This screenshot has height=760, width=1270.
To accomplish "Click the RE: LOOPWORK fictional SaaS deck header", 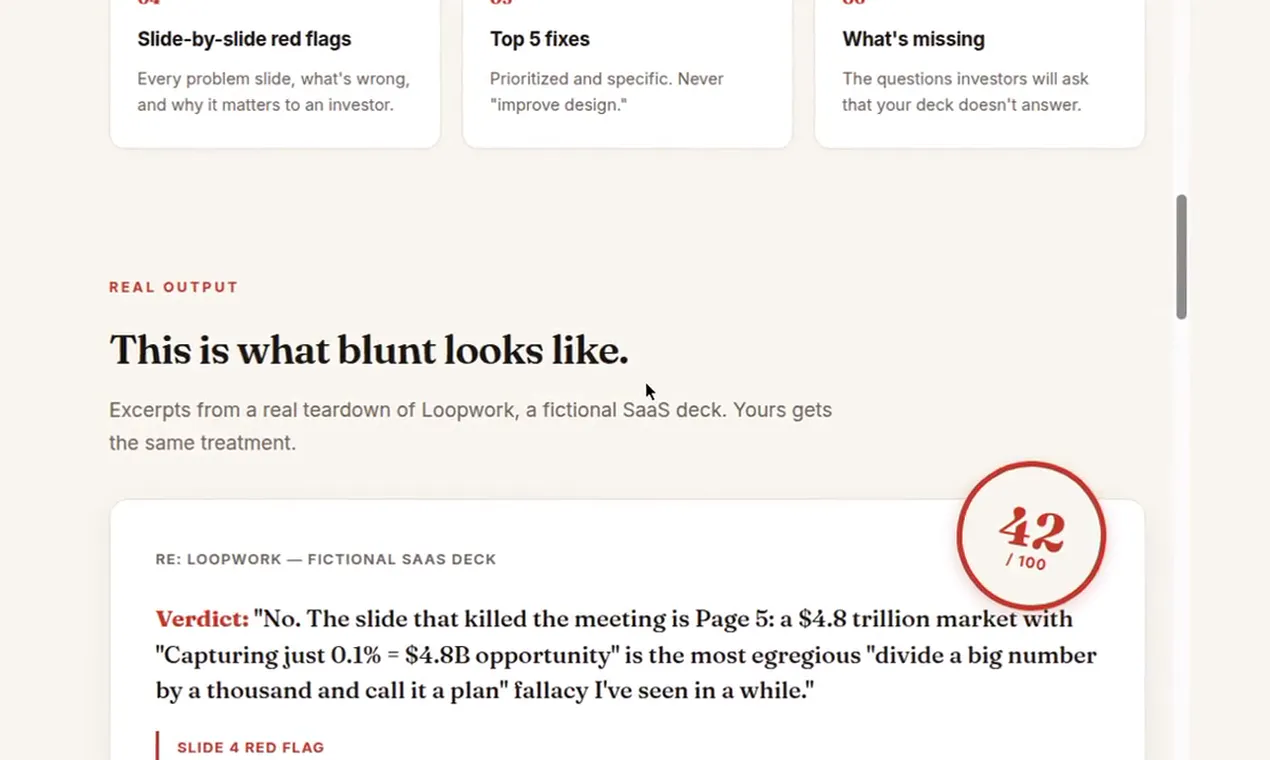I will pos(326,559).
